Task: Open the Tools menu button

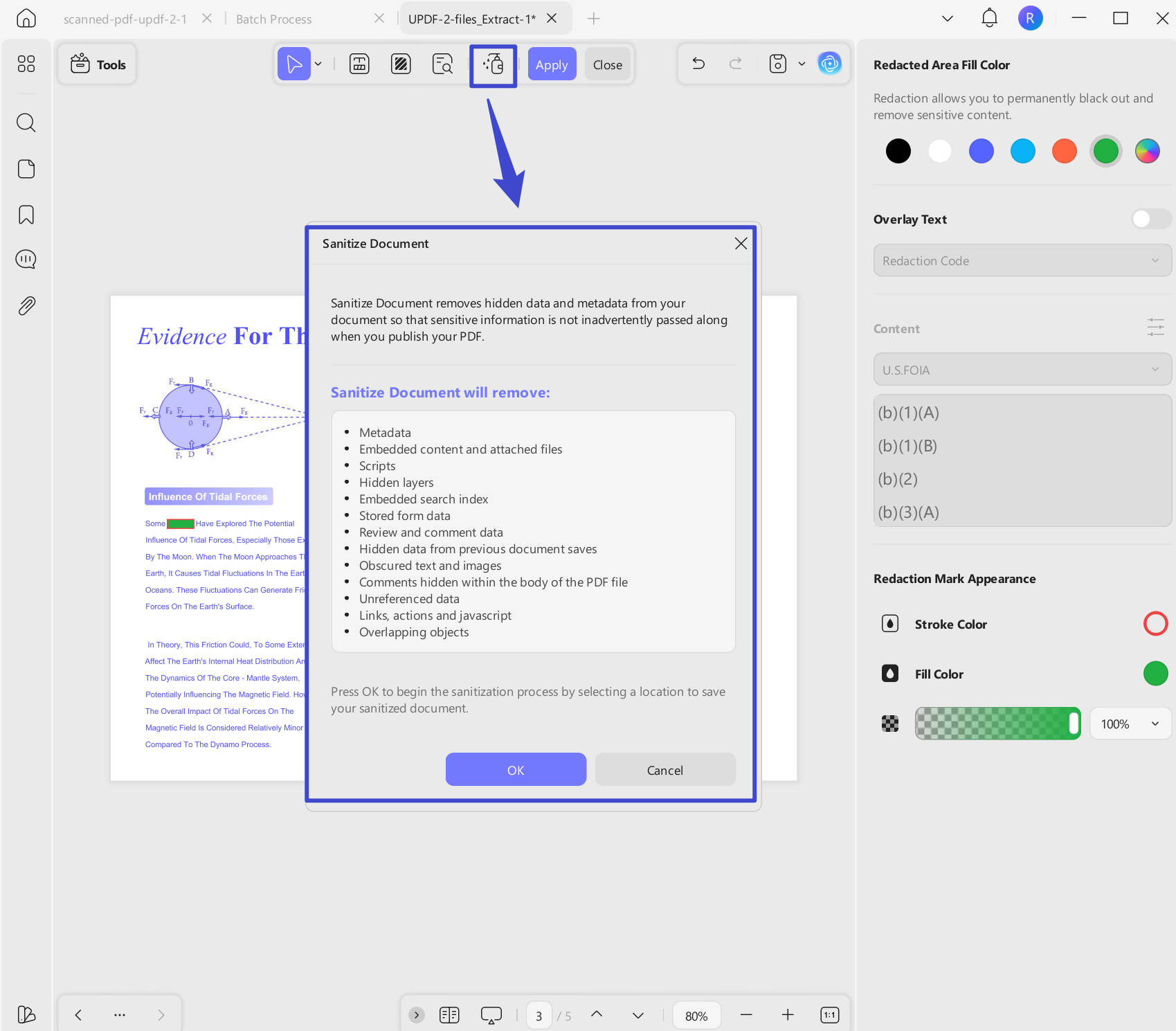Action: click(x=98, y=64)
